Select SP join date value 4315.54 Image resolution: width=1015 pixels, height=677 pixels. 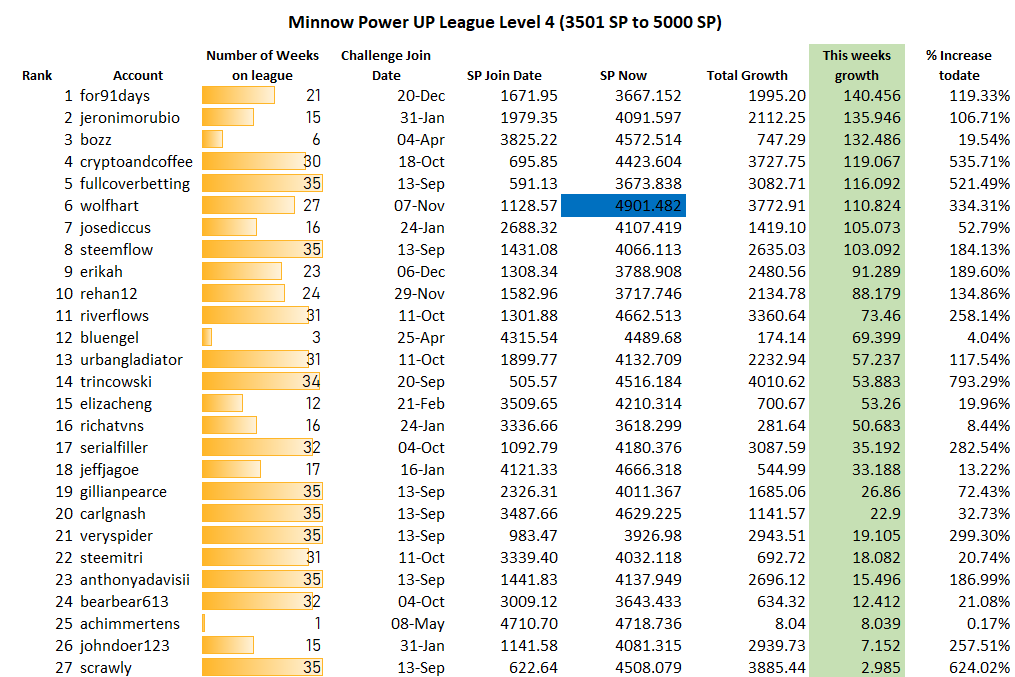click(x=528, y=338)
